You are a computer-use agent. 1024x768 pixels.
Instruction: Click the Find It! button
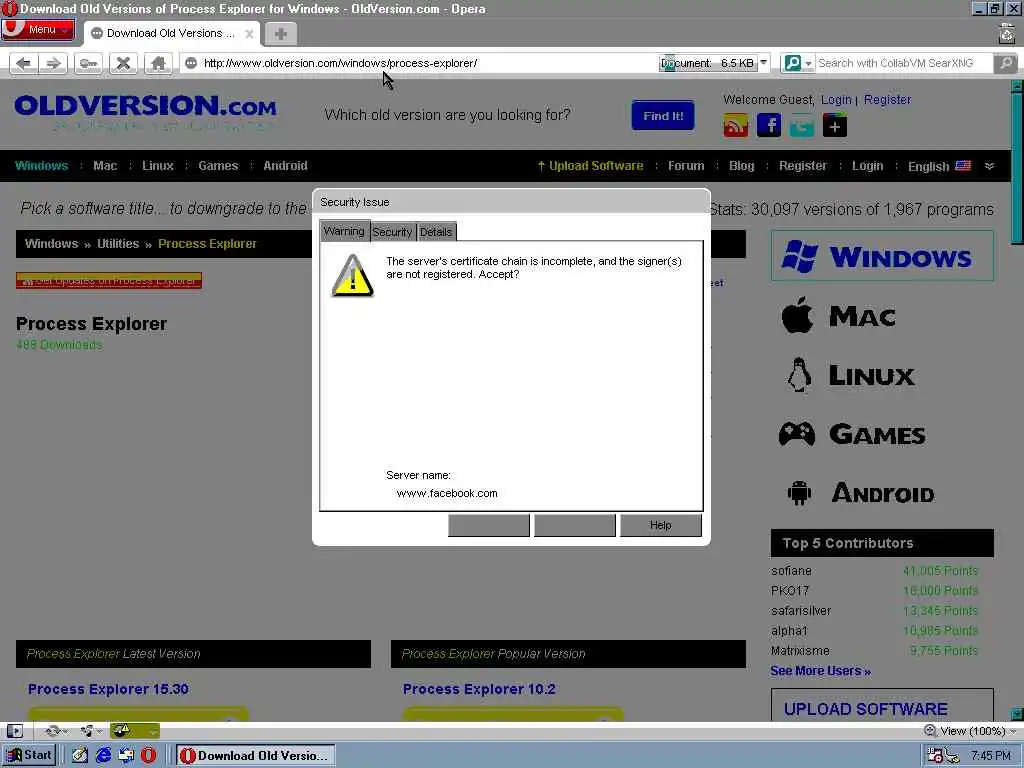click(663, 116)
